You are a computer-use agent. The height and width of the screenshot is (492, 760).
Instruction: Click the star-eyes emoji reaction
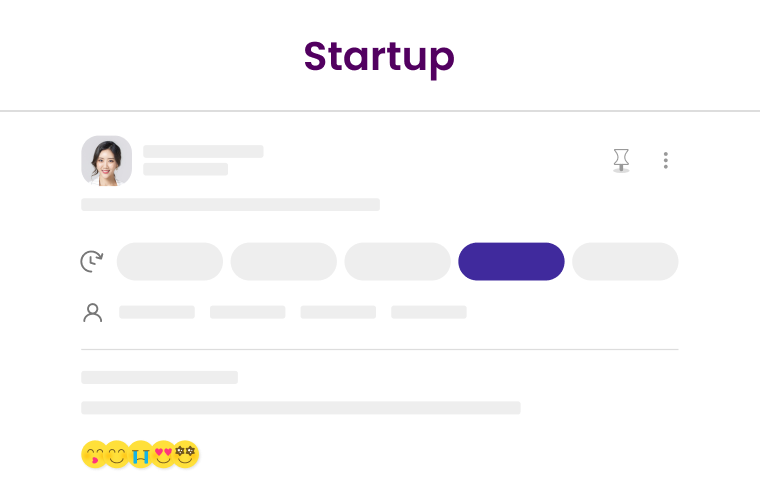coord(186,454)
